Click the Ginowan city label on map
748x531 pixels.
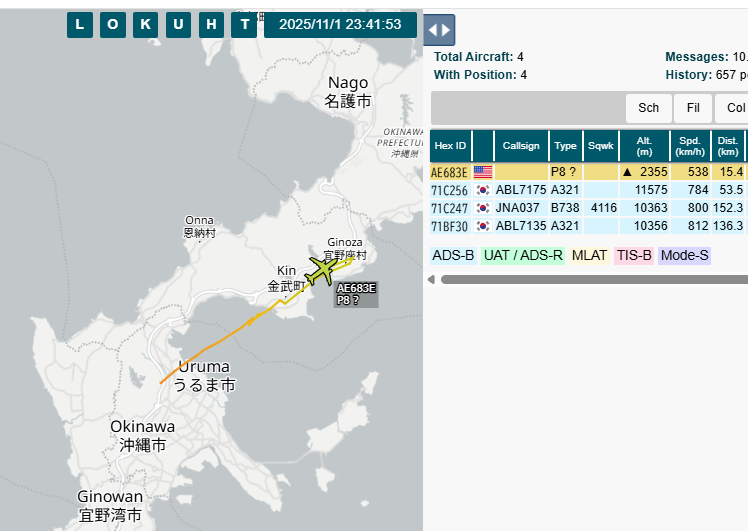tap(110, 506)
